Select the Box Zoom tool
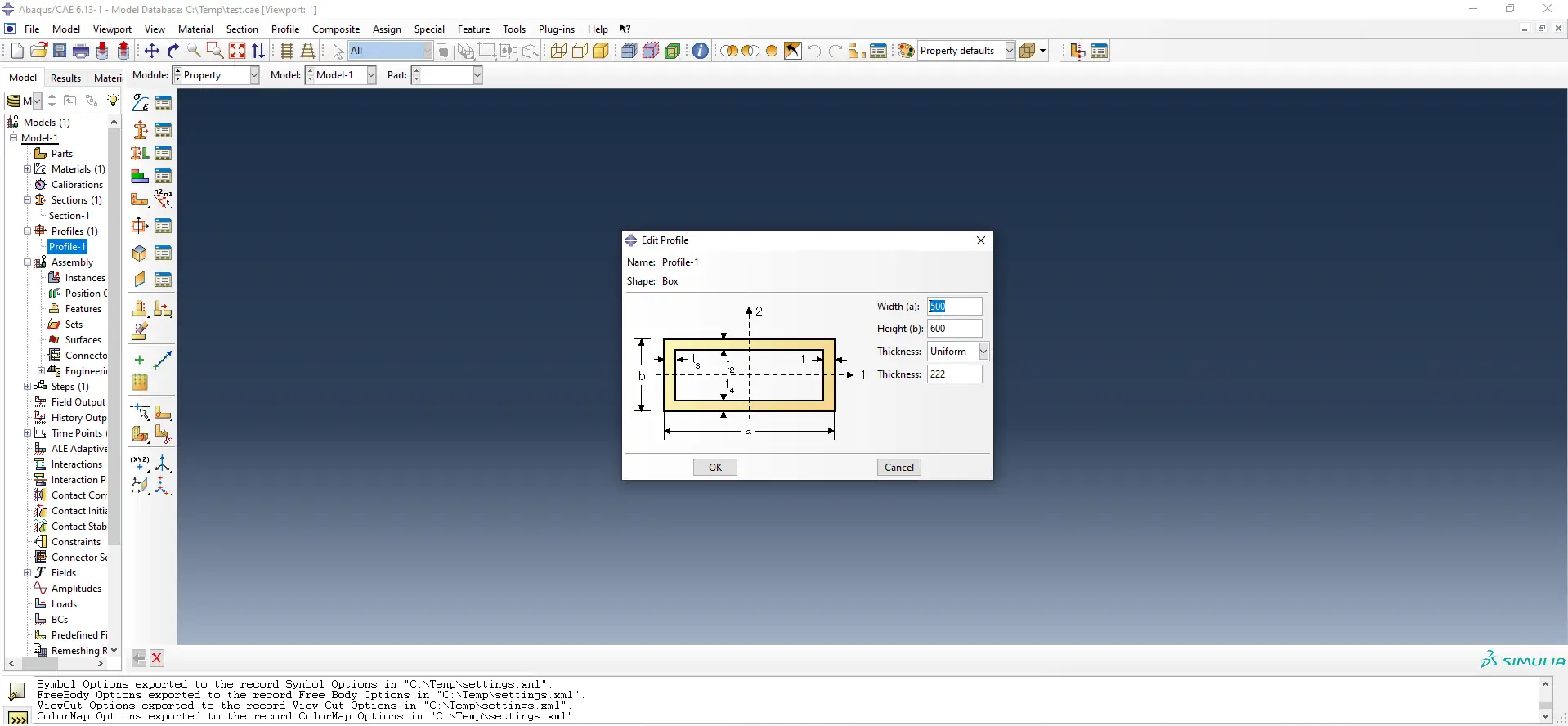Viewport: 1568px width, 726px height. [216, 51]
